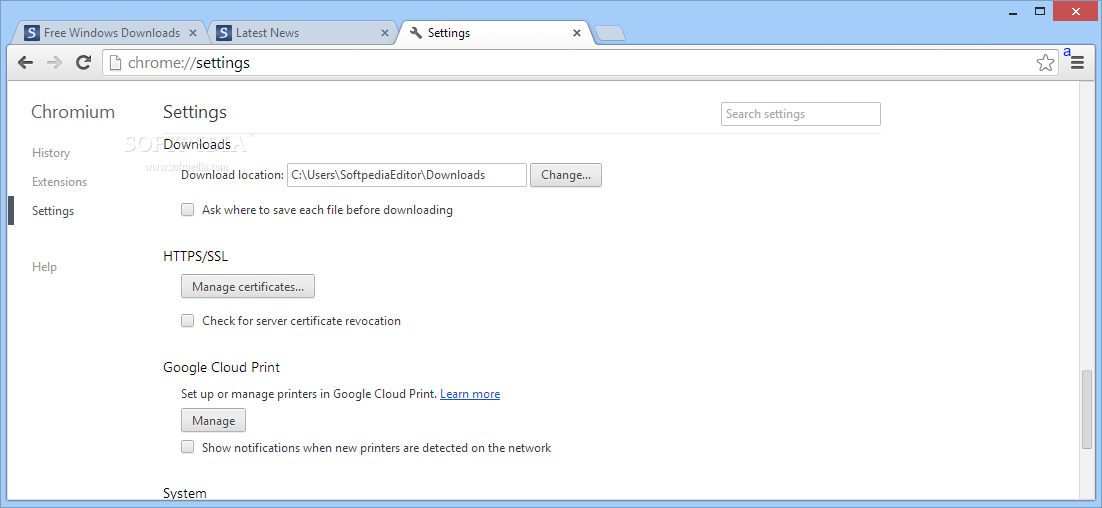
Task: Switch to the Latest News tab
Action: [x=301, y=33]
